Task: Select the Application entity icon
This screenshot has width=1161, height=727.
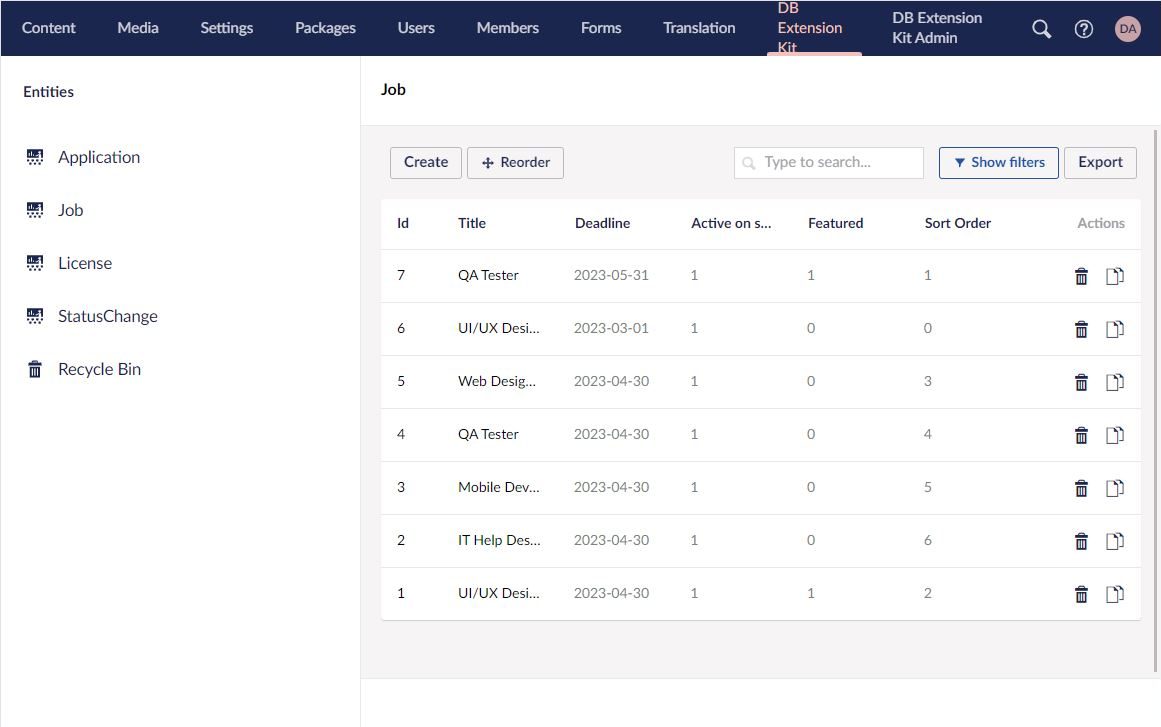Action: [35, 156]
